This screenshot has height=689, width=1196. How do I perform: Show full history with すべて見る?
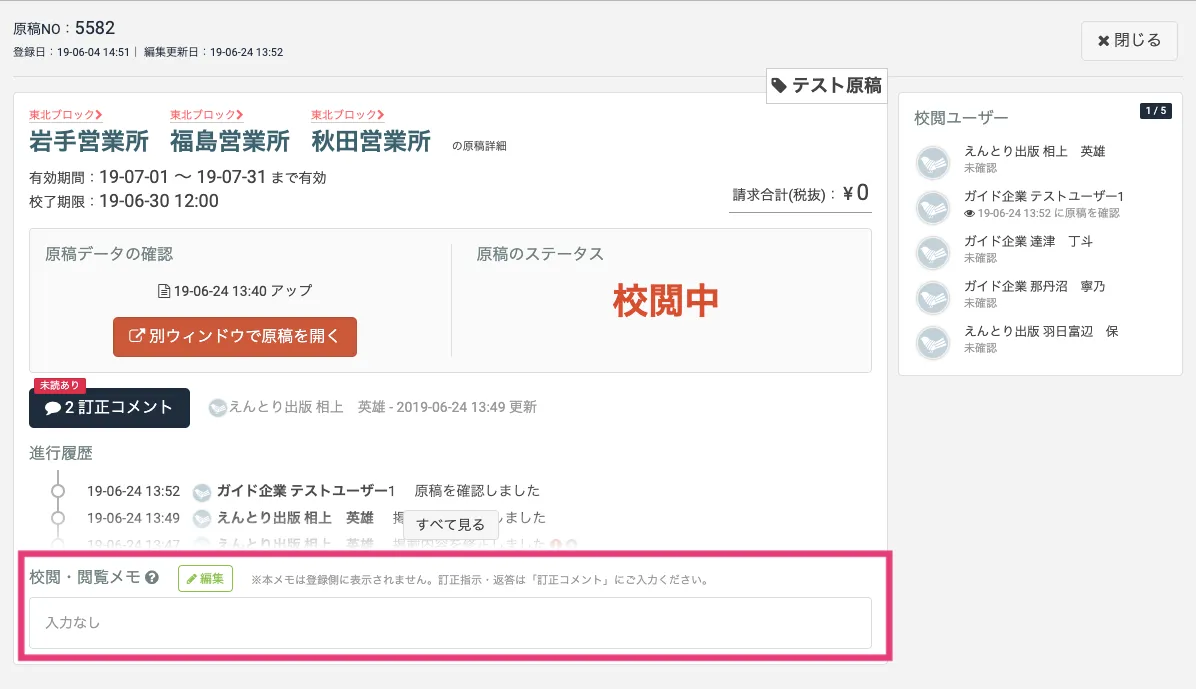coord(450,525)
